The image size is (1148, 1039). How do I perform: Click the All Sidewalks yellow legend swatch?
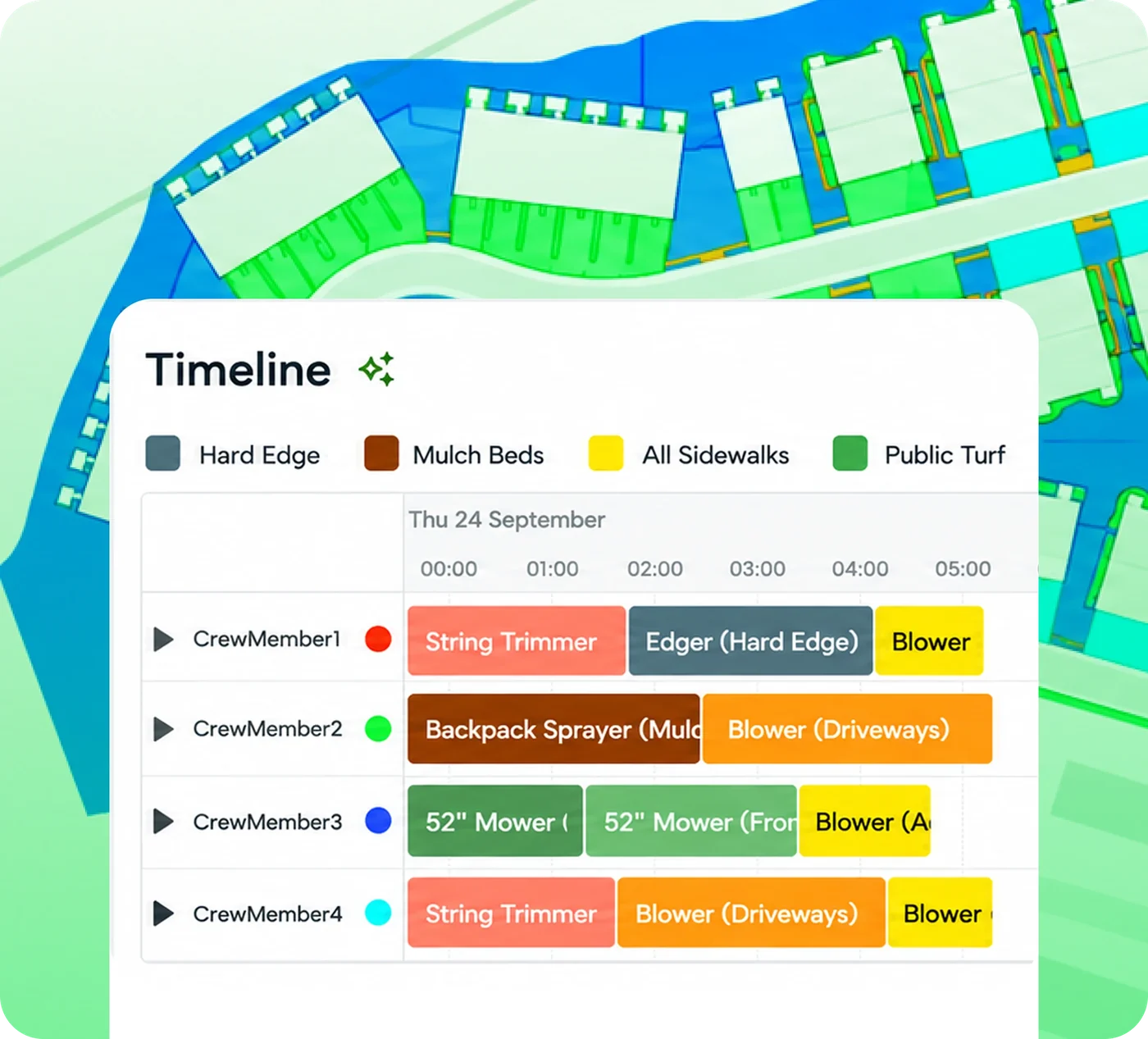pyautogui.click(x=606, y=453)
